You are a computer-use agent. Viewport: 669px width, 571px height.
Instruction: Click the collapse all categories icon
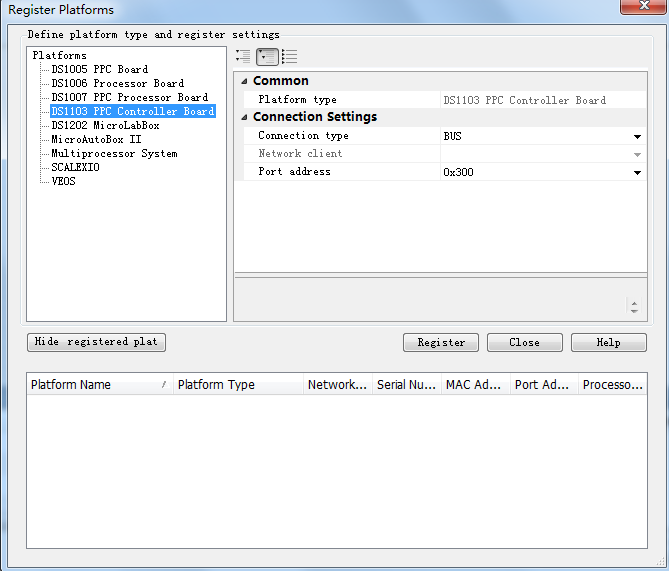(290, 56)
